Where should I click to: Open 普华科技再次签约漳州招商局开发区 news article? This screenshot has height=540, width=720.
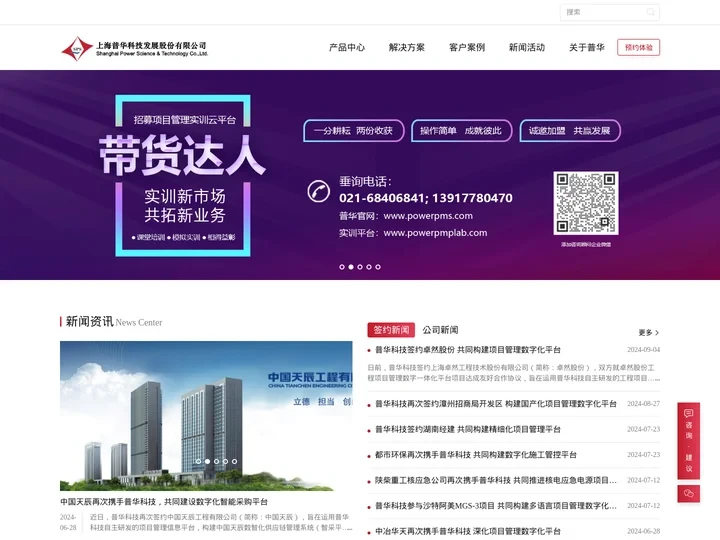(495, 404)
